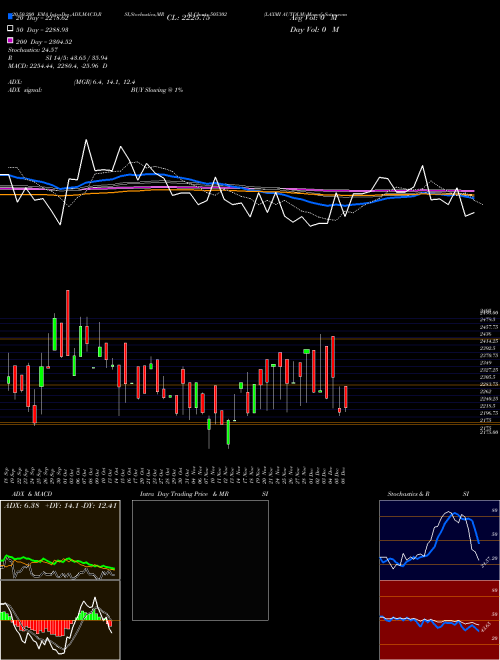This screenshot has width=500, height=660.
Task: Click the 'BUY Slowing @ 1%' ADX signal
Action: tap(157, 90)
